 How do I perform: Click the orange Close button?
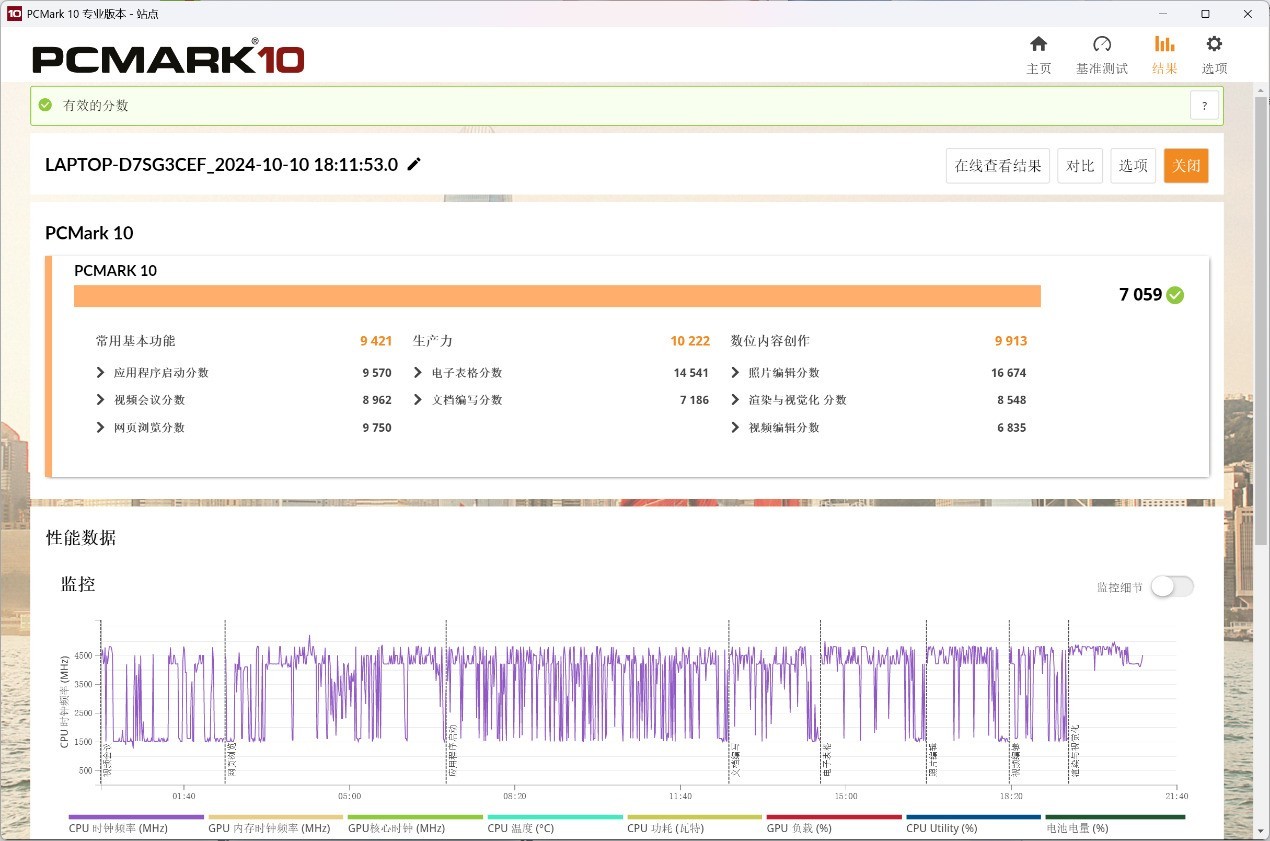pyautogui.click(x=1185, y=166)
